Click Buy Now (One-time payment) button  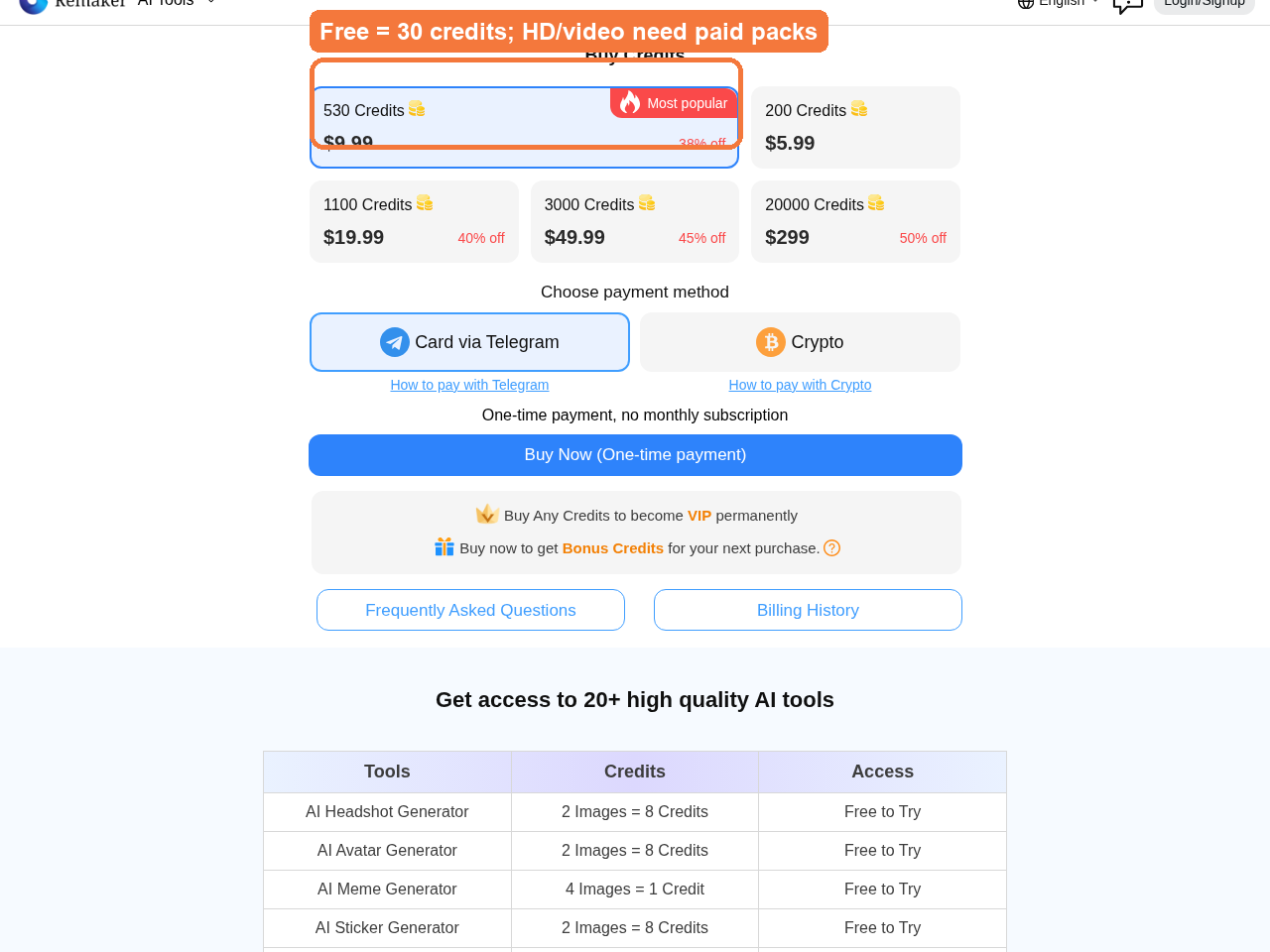tap(635, 455)
